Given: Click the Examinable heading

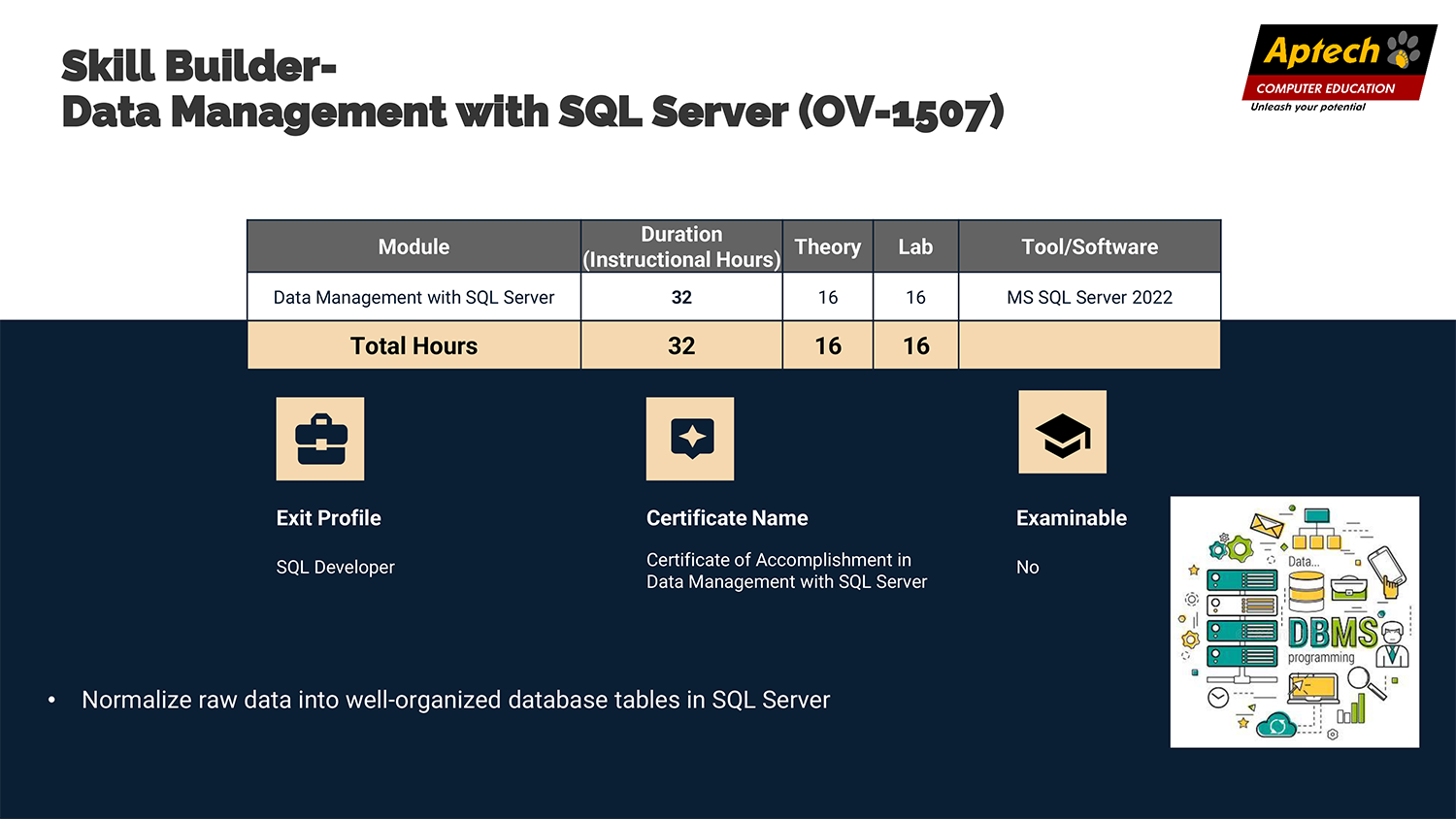Looking at the screenshot, I should (x=1071, y=518).
